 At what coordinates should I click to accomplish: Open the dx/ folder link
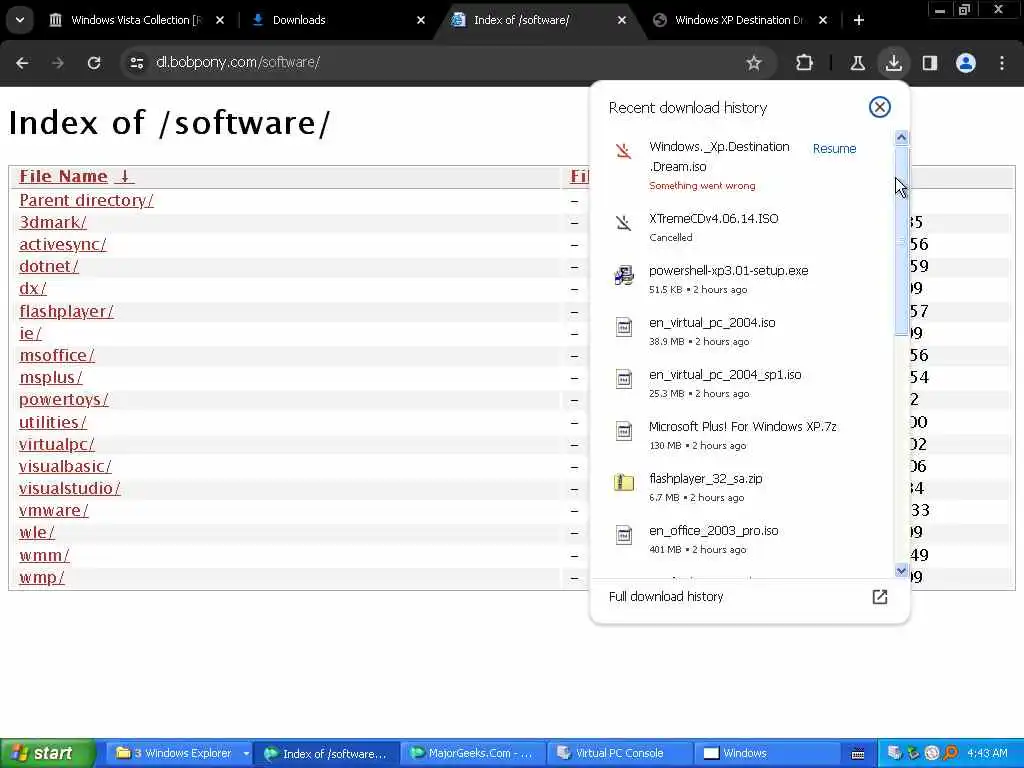pyautogui.click(x=33, y=289)
